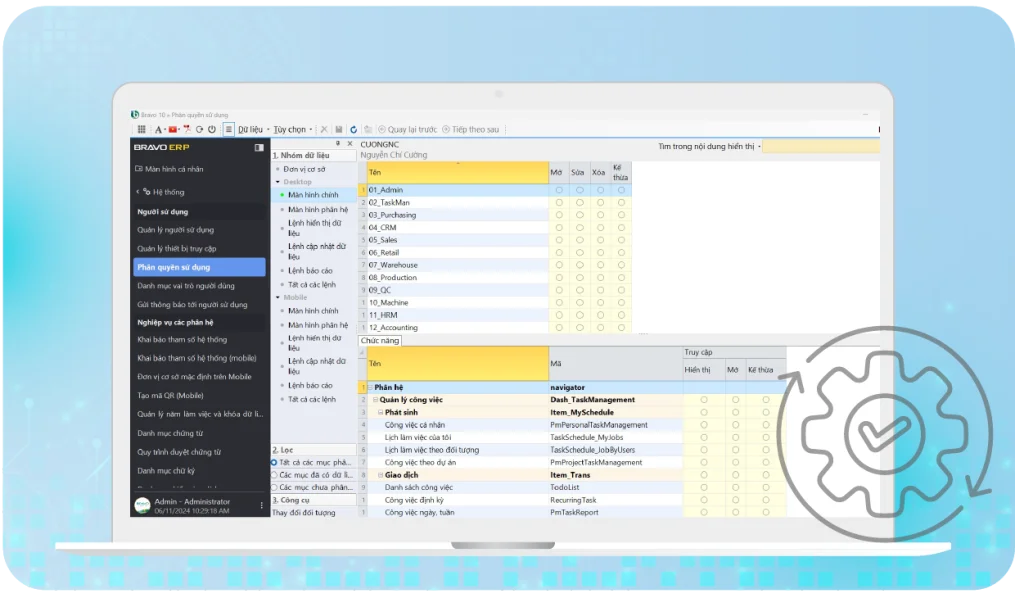Select the 03_Purchasing row
This screenshot has width=1024, height=598.
pos(391,215)
